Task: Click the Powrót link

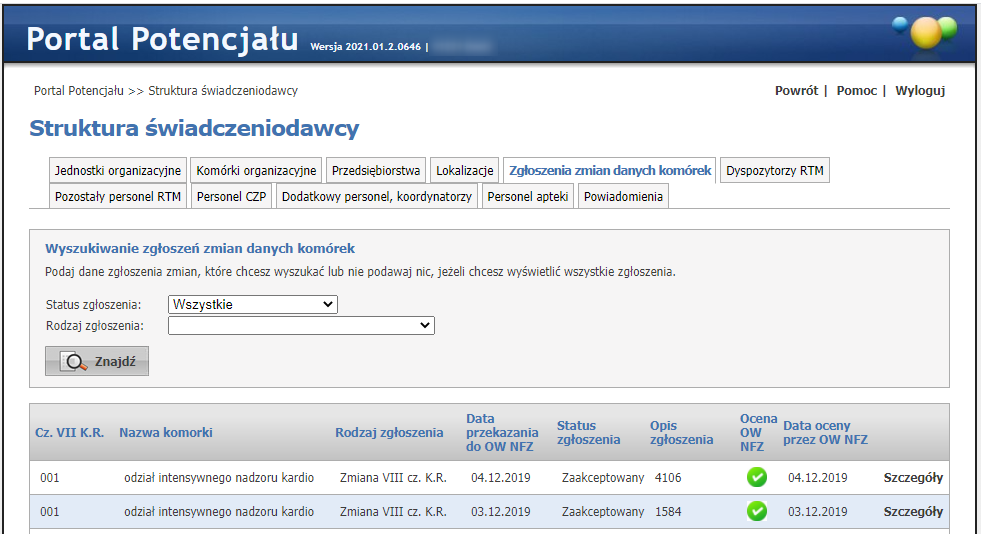Action: (796, 91)
